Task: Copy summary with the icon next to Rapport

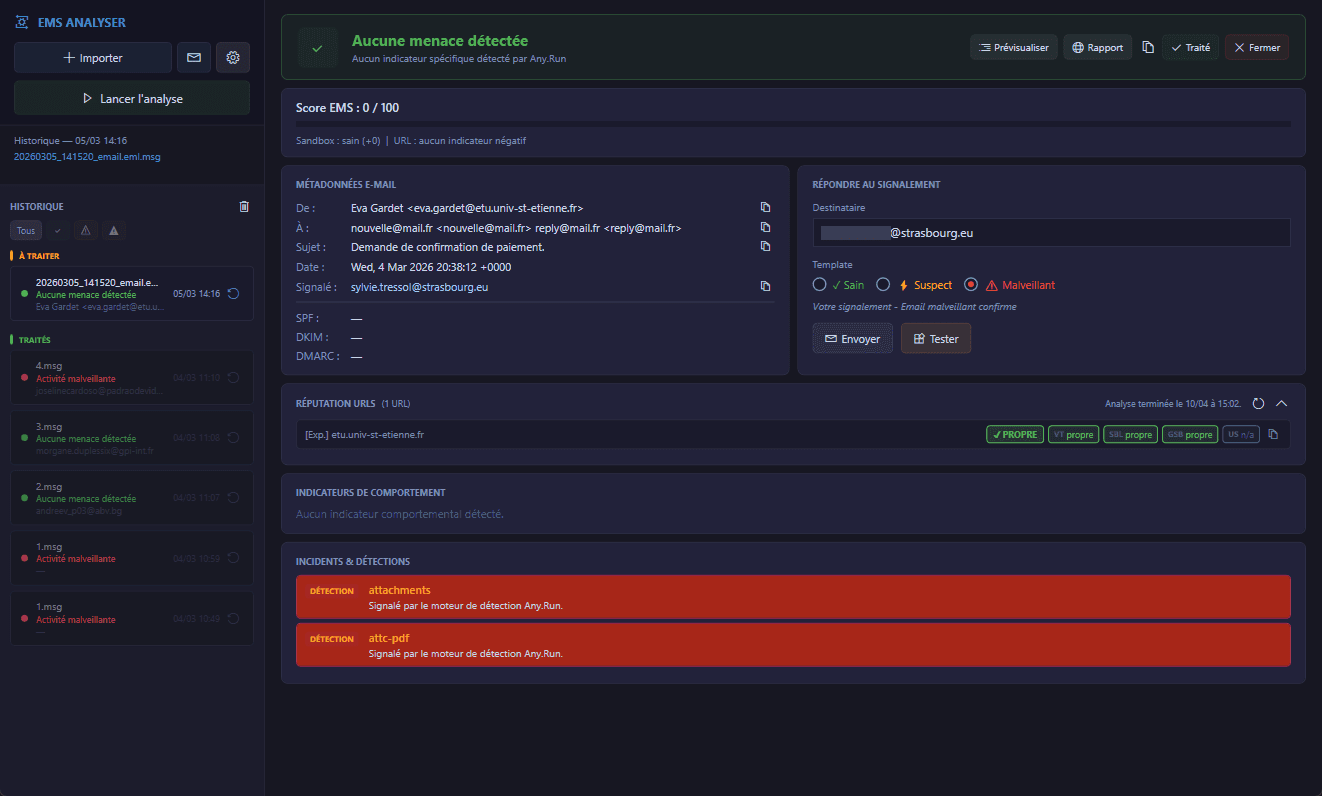Action: [x=1147, y=46]
